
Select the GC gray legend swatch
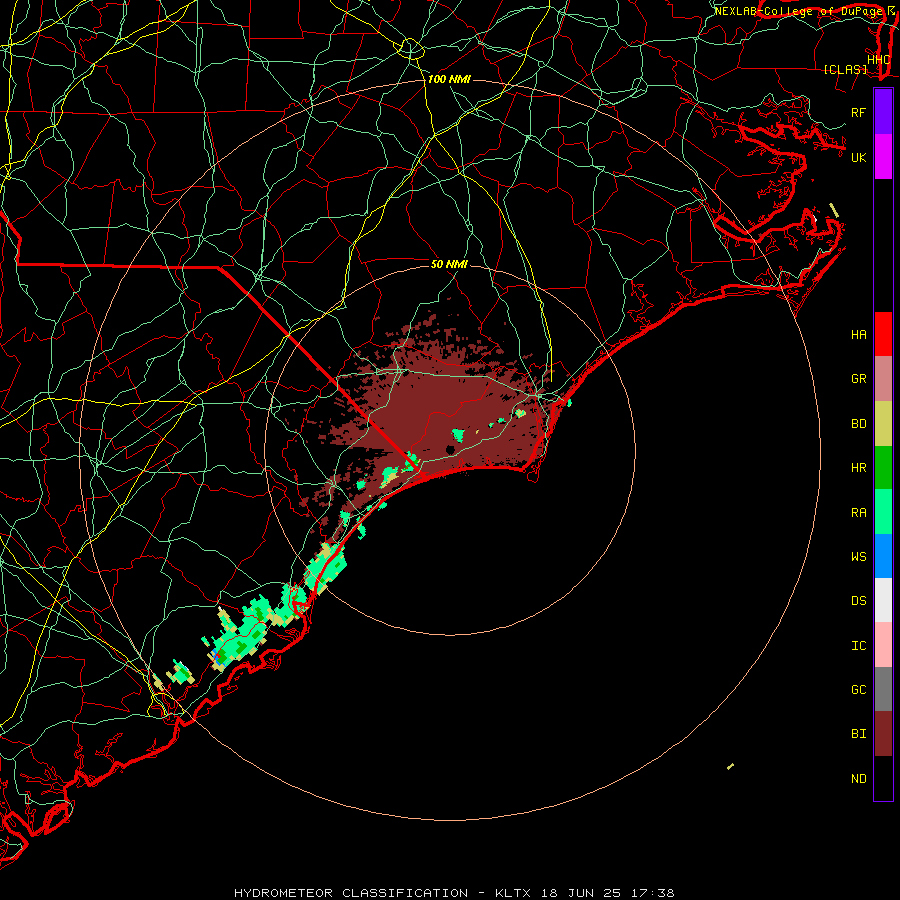(883, 689)
